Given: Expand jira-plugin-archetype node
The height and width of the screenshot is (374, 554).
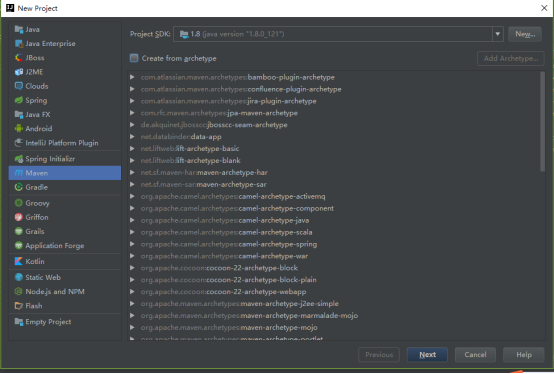Looking at the screenshot, I should point(132,101).
